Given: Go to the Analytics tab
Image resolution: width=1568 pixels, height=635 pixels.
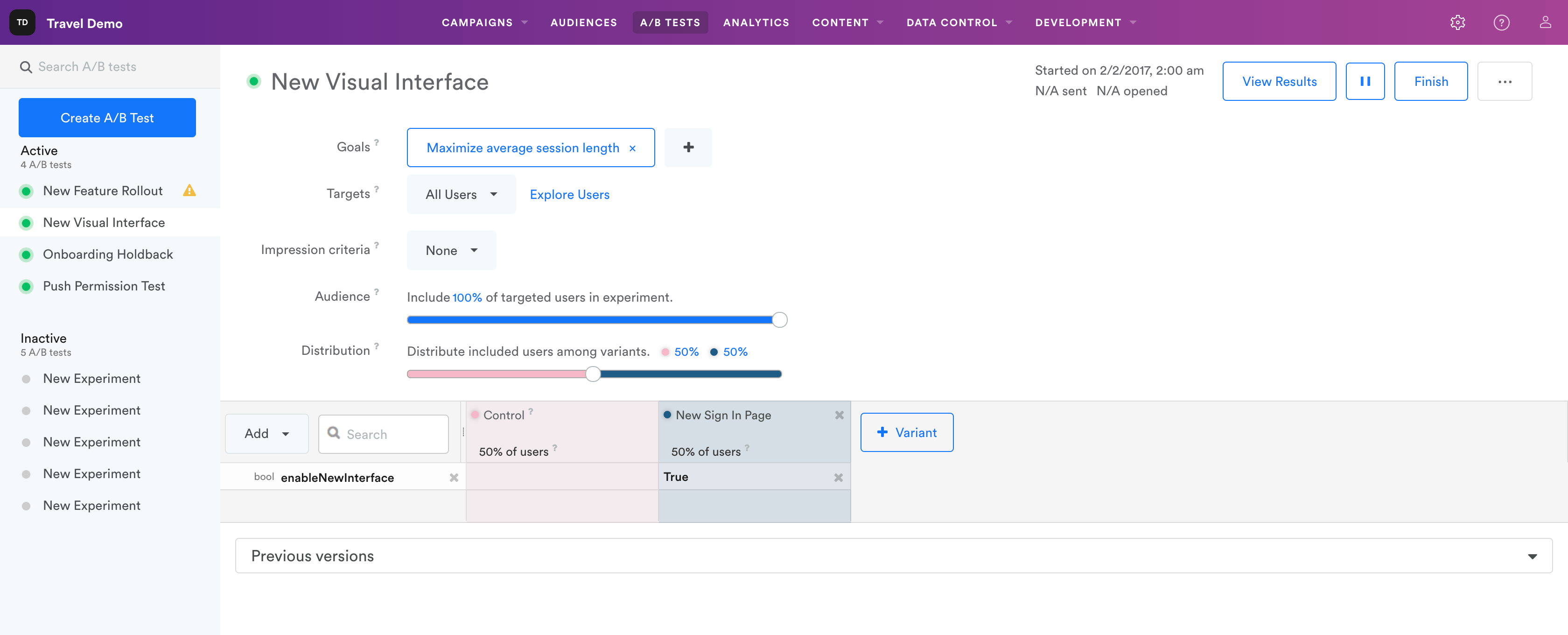Looking at the screenshot, I should click(x=756, y=22).
